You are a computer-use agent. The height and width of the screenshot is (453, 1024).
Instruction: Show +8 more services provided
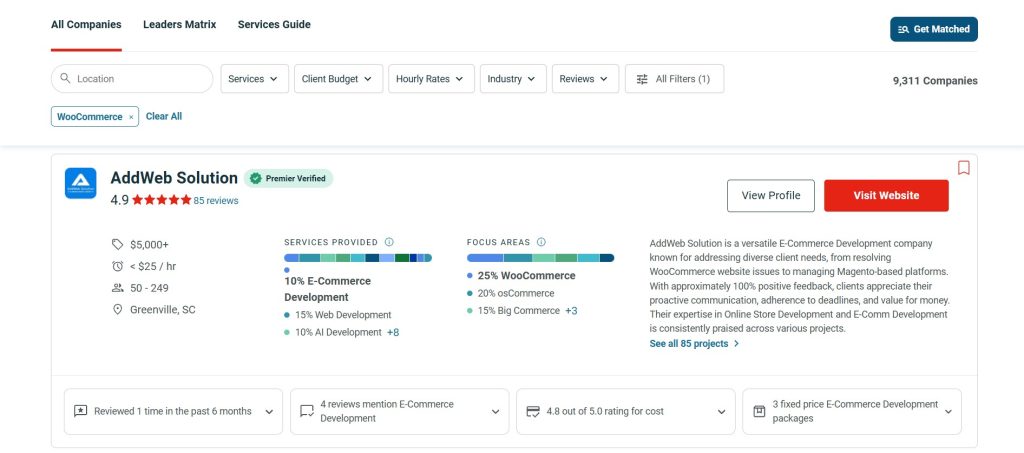click(393, 332)
